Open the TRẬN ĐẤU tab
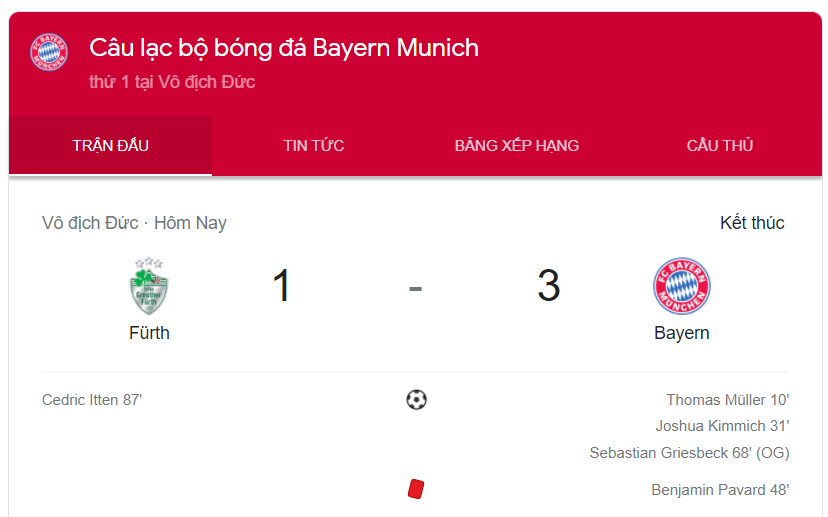828x517 pixels. (110, 146)
